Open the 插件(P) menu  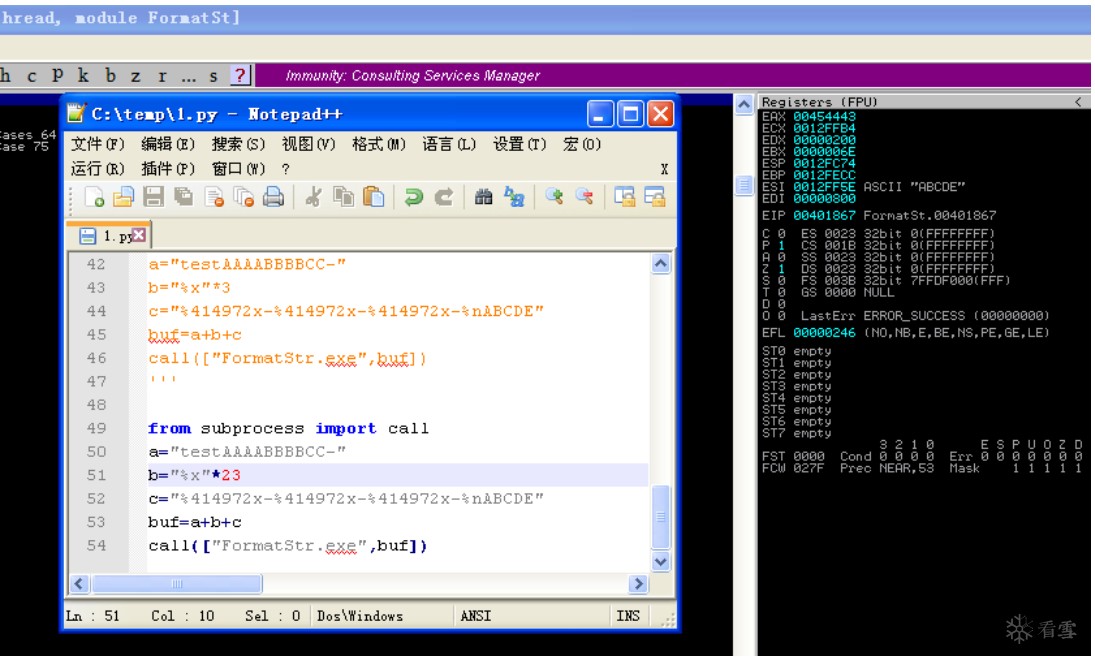(x=168, y=169)
